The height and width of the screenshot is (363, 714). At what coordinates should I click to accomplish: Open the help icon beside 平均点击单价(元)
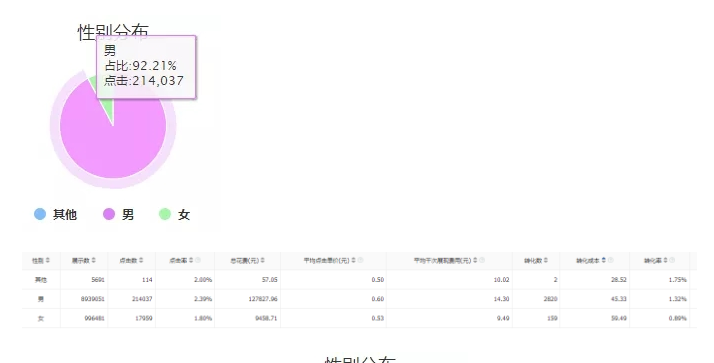[x=360, y=260]
